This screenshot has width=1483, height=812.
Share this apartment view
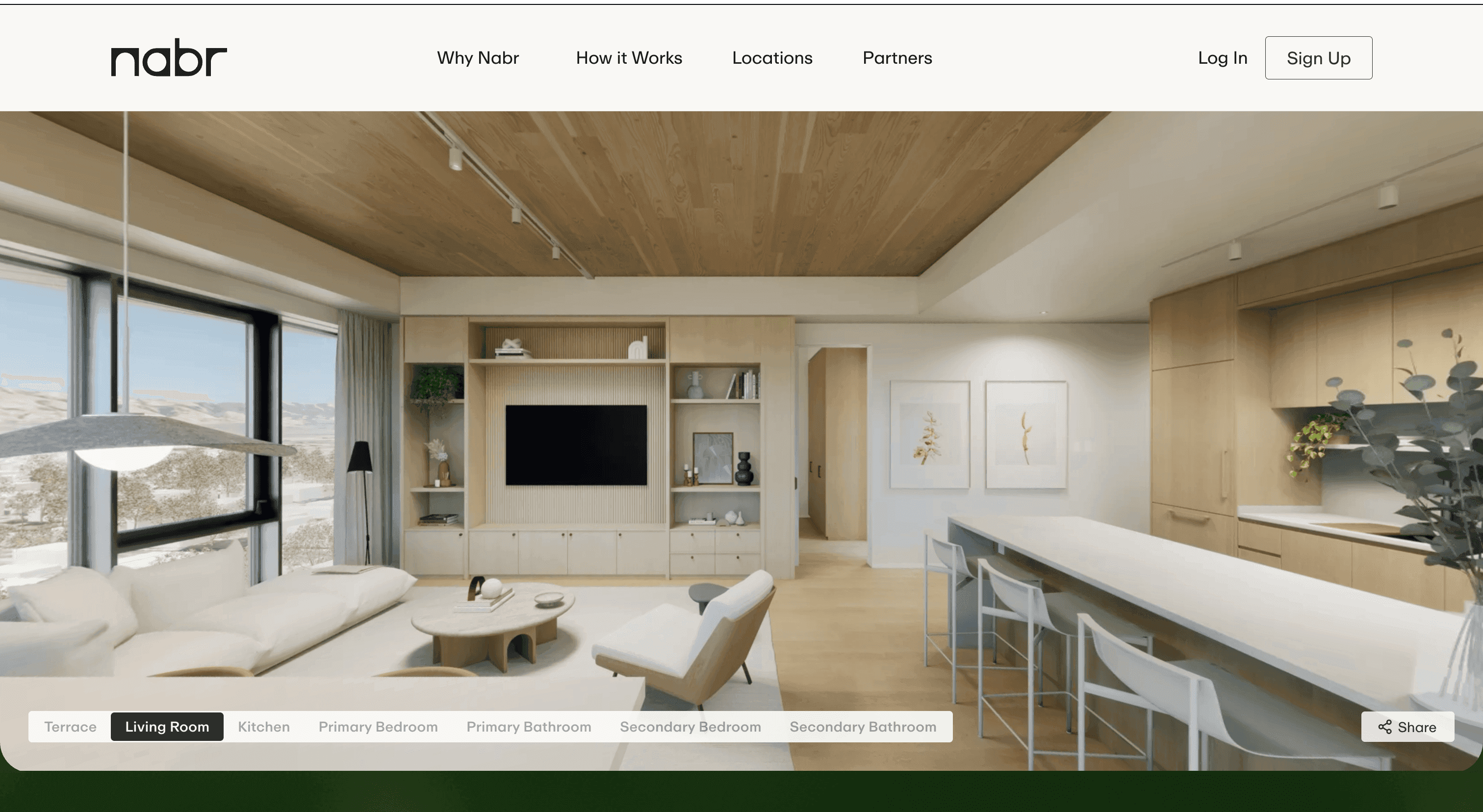(x=1407, y=727)
